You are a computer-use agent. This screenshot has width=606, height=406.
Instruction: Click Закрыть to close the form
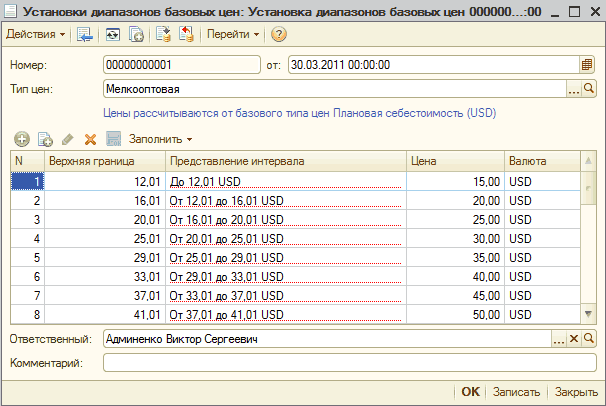coord(577,391)
